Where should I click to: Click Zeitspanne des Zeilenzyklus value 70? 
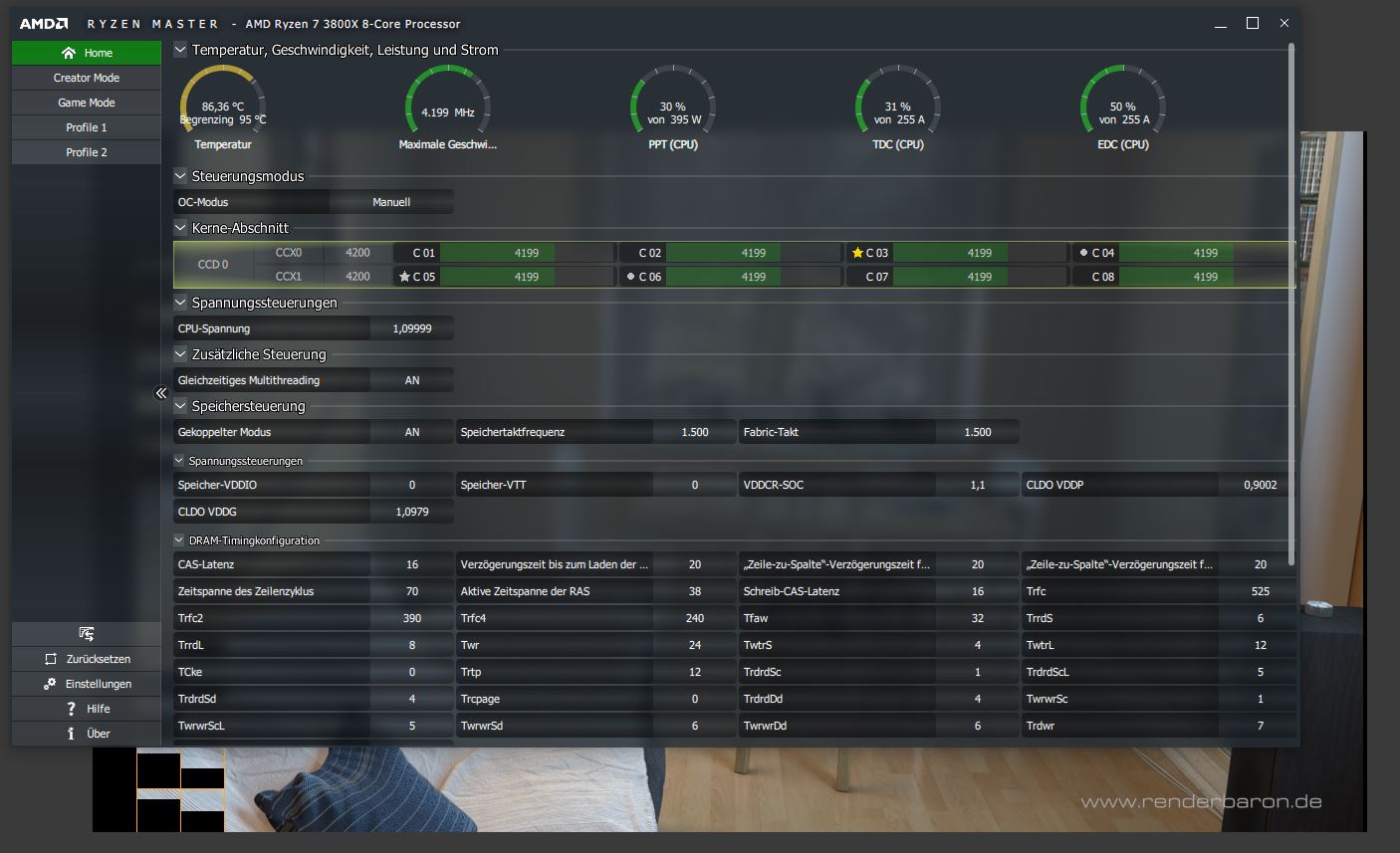412,591
